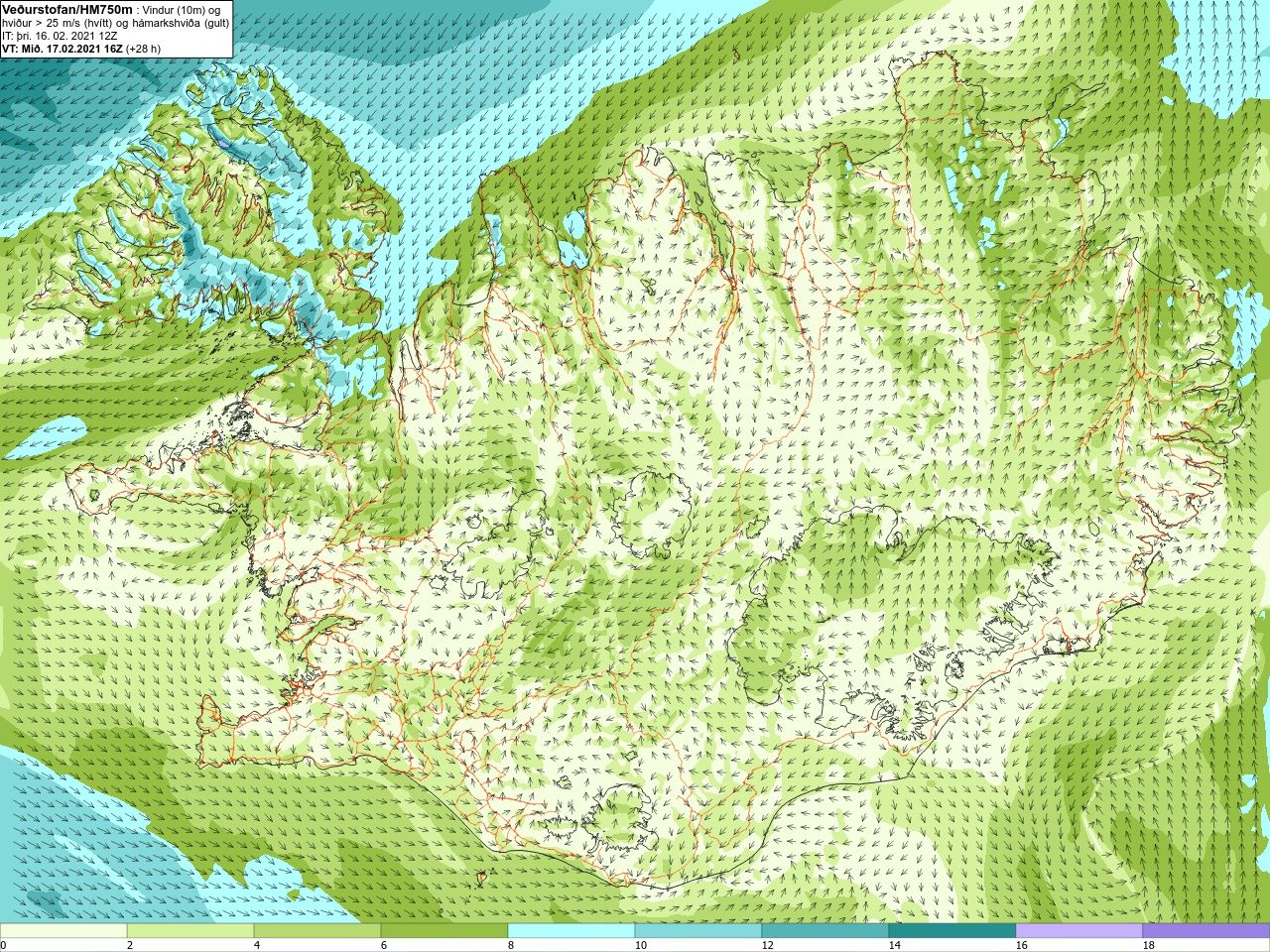Click the legend scale label '10'
The image size is (1270, 952).
pyautogui.click(x=640, y=945)
